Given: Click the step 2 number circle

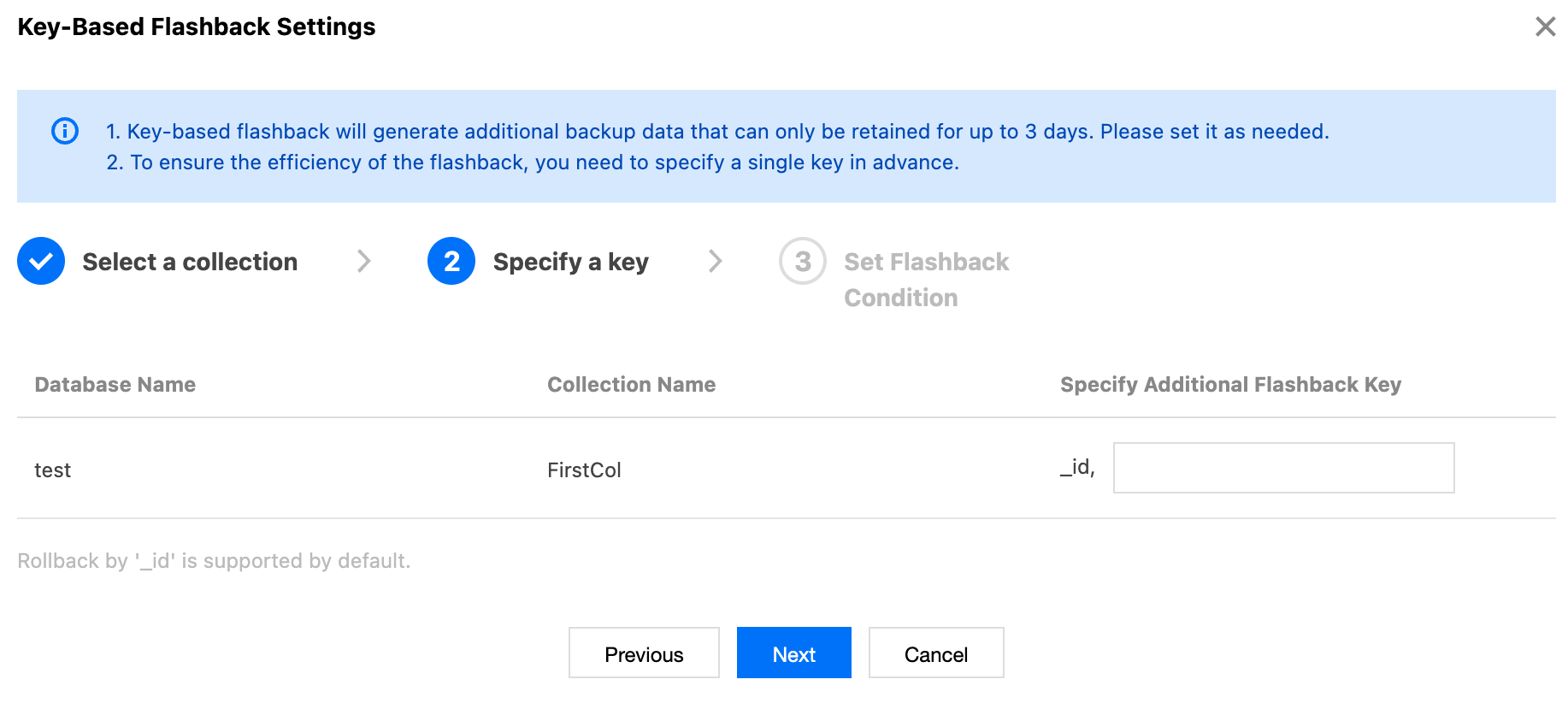Looking at the screenshot, I should pyautogui.click(x=451, y=261).
